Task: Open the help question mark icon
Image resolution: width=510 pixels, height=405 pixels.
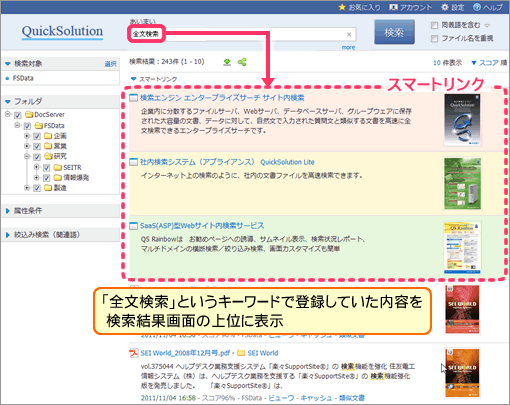Action: (x=477, y=7)
